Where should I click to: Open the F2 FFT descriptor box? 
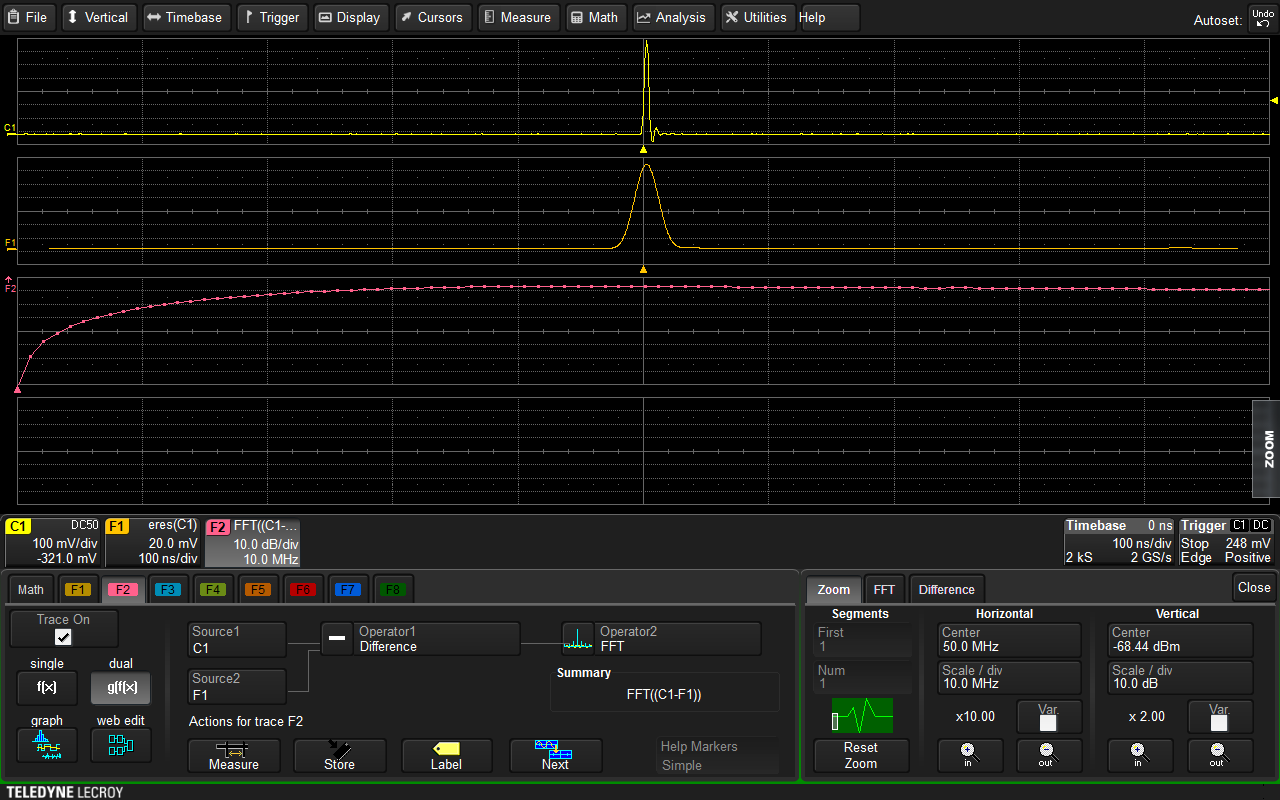[252, 542]
